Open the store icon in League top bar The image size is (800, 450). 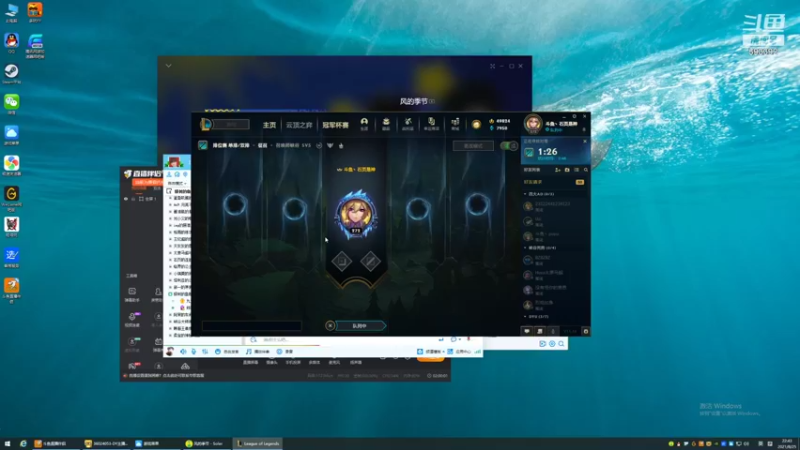(x=455, y=124)
